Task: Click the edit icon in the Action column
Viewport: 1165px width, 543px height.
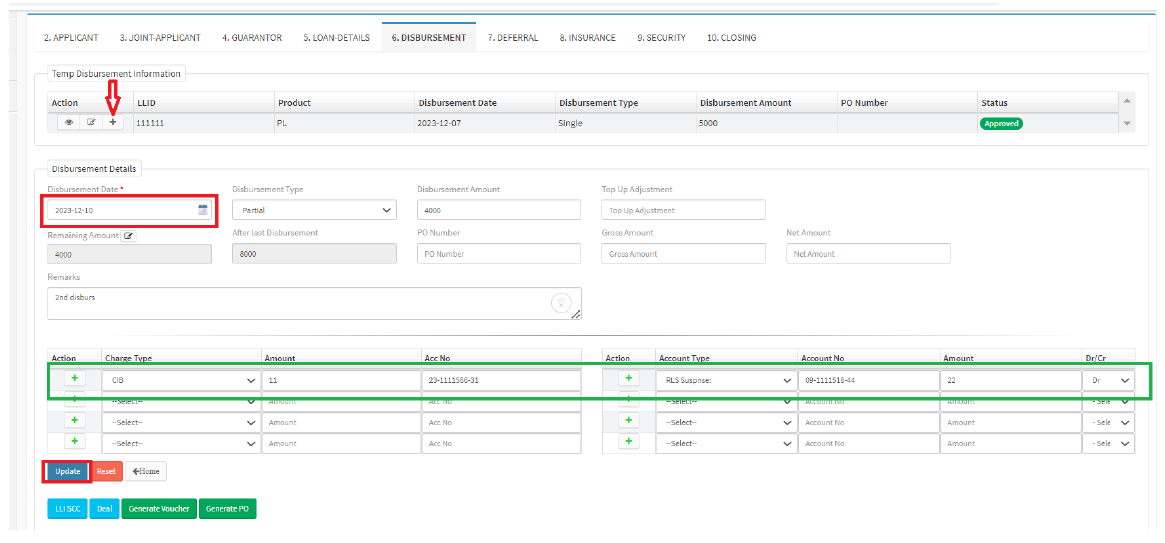Action: click(x=91, y=122)
